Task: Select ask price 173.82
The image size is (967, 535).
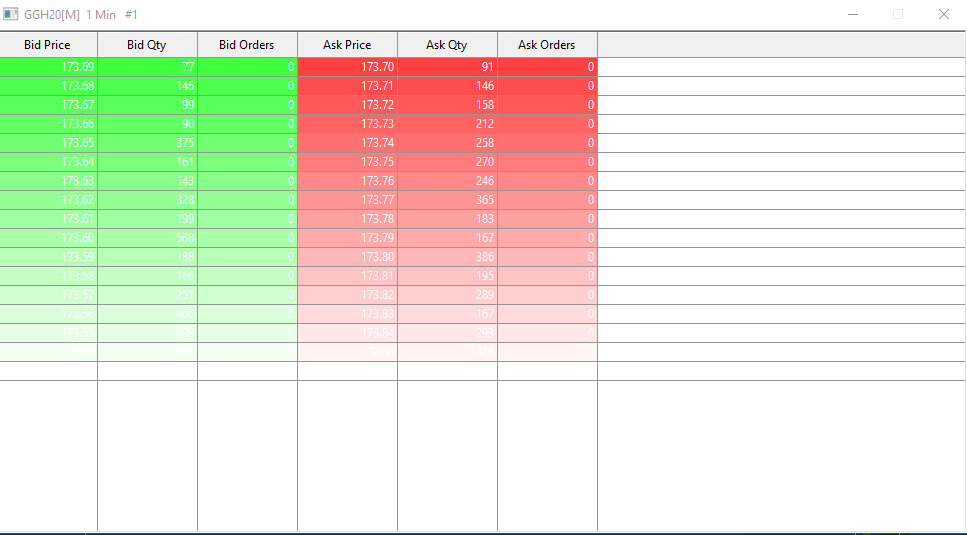Action: 347,295
